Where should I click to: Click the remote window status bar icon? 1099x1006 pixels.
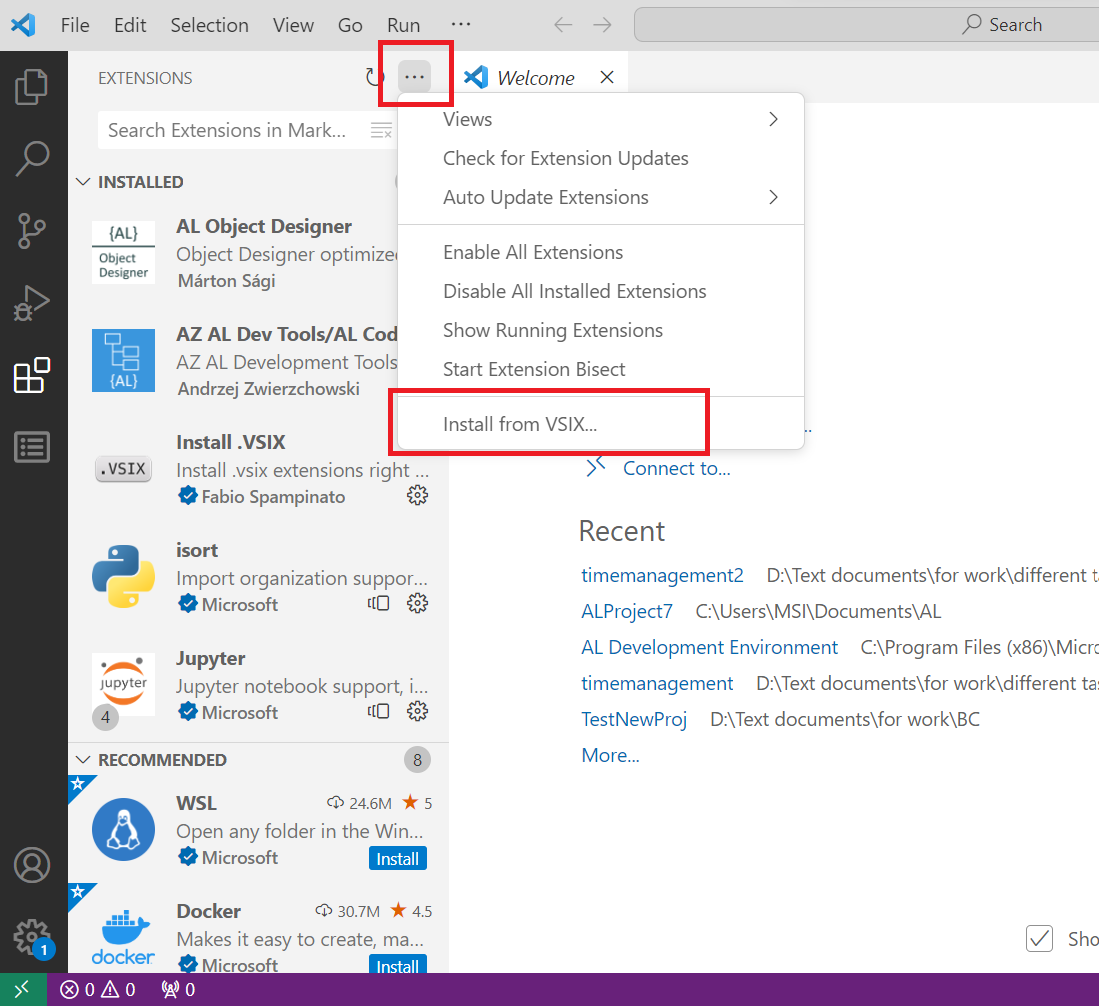coord(22,990)
